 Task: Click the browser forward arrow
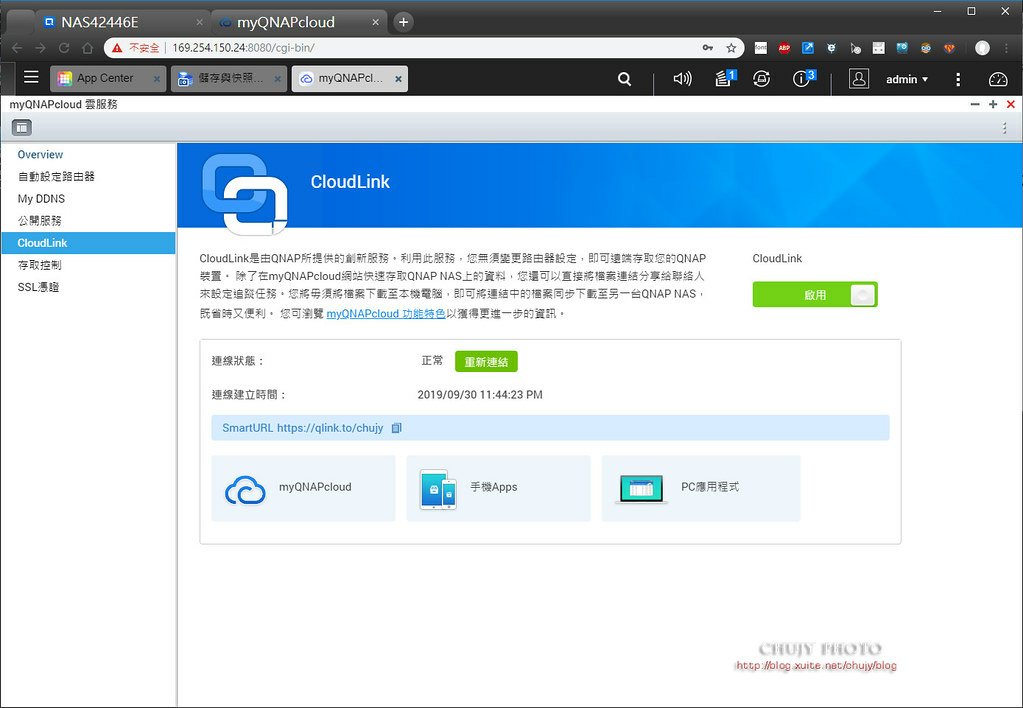click(40, 48)
